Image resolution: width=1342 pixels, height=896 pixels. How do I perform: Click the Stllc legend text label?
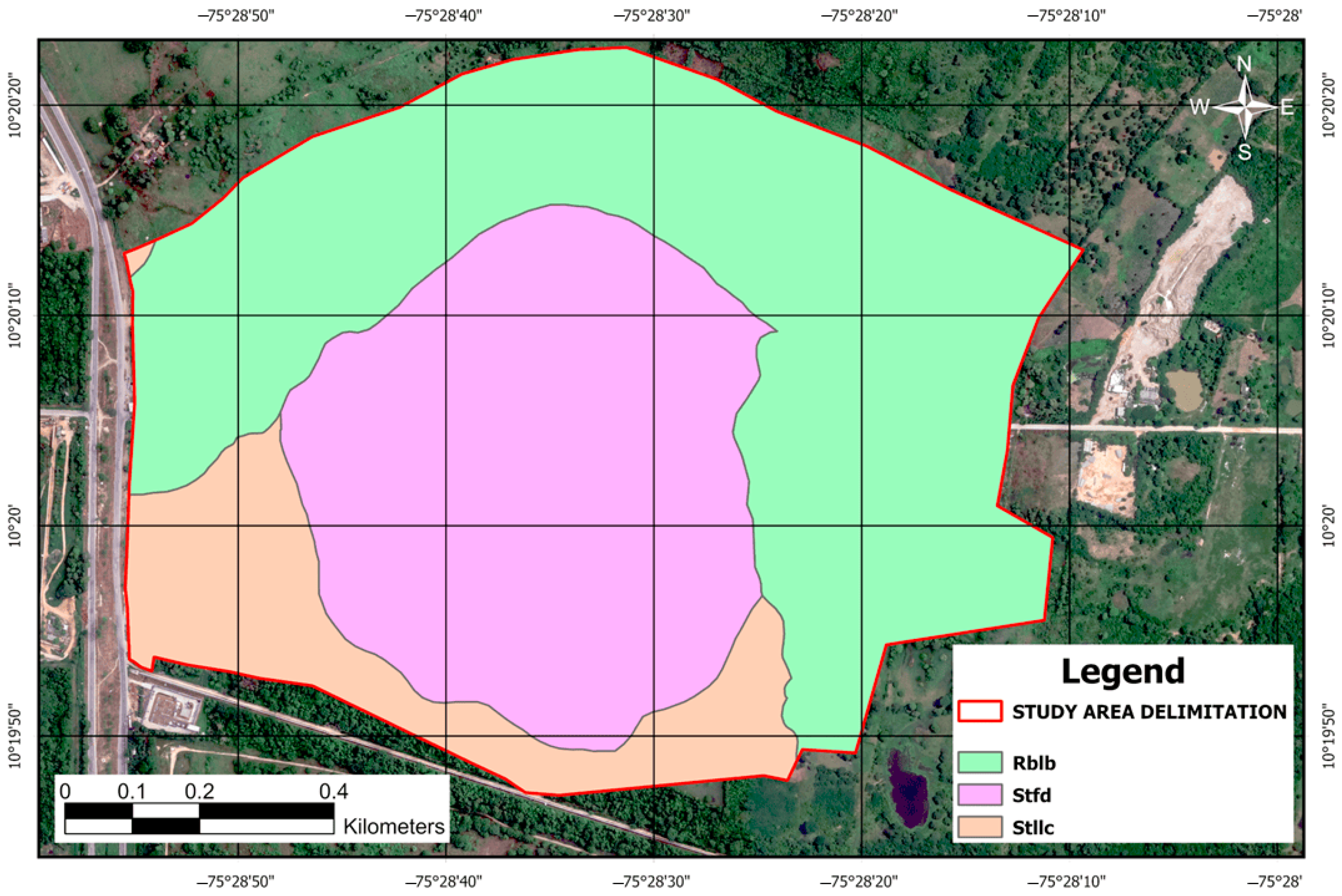click(x=1034, y=828)
